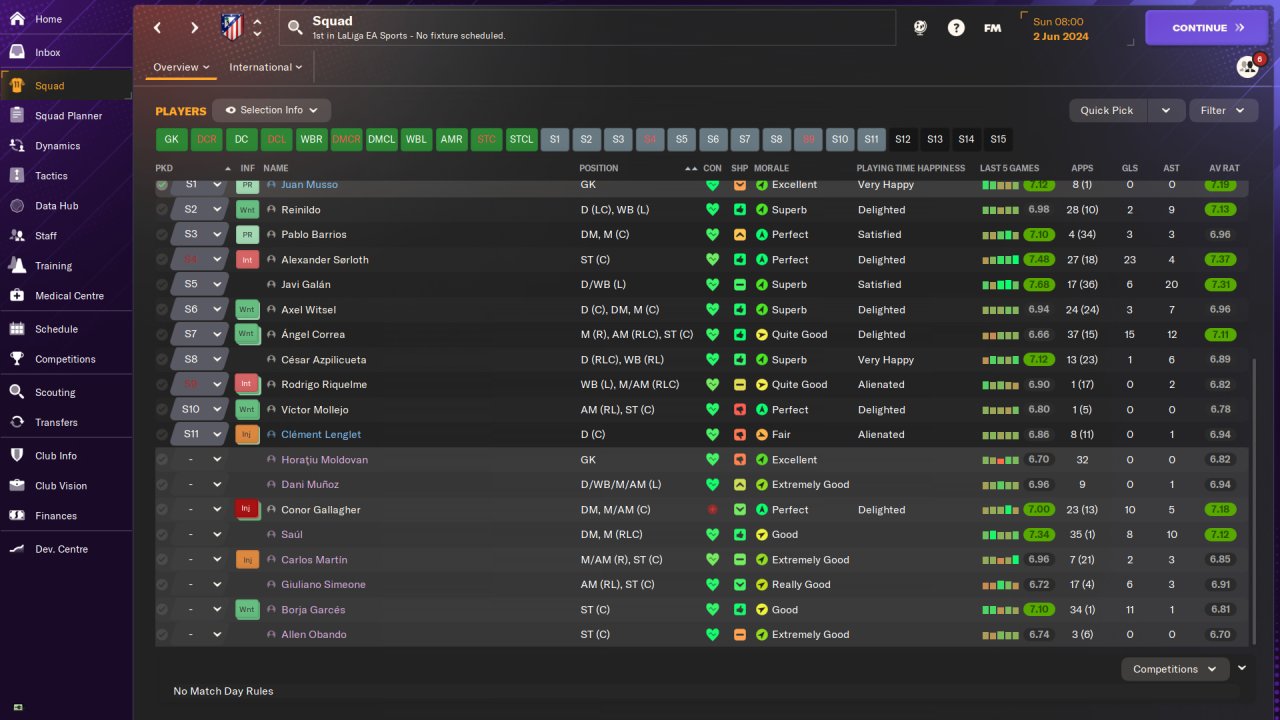Click the Int badge beside Alexander Sørloth

[x=247, y=260]
